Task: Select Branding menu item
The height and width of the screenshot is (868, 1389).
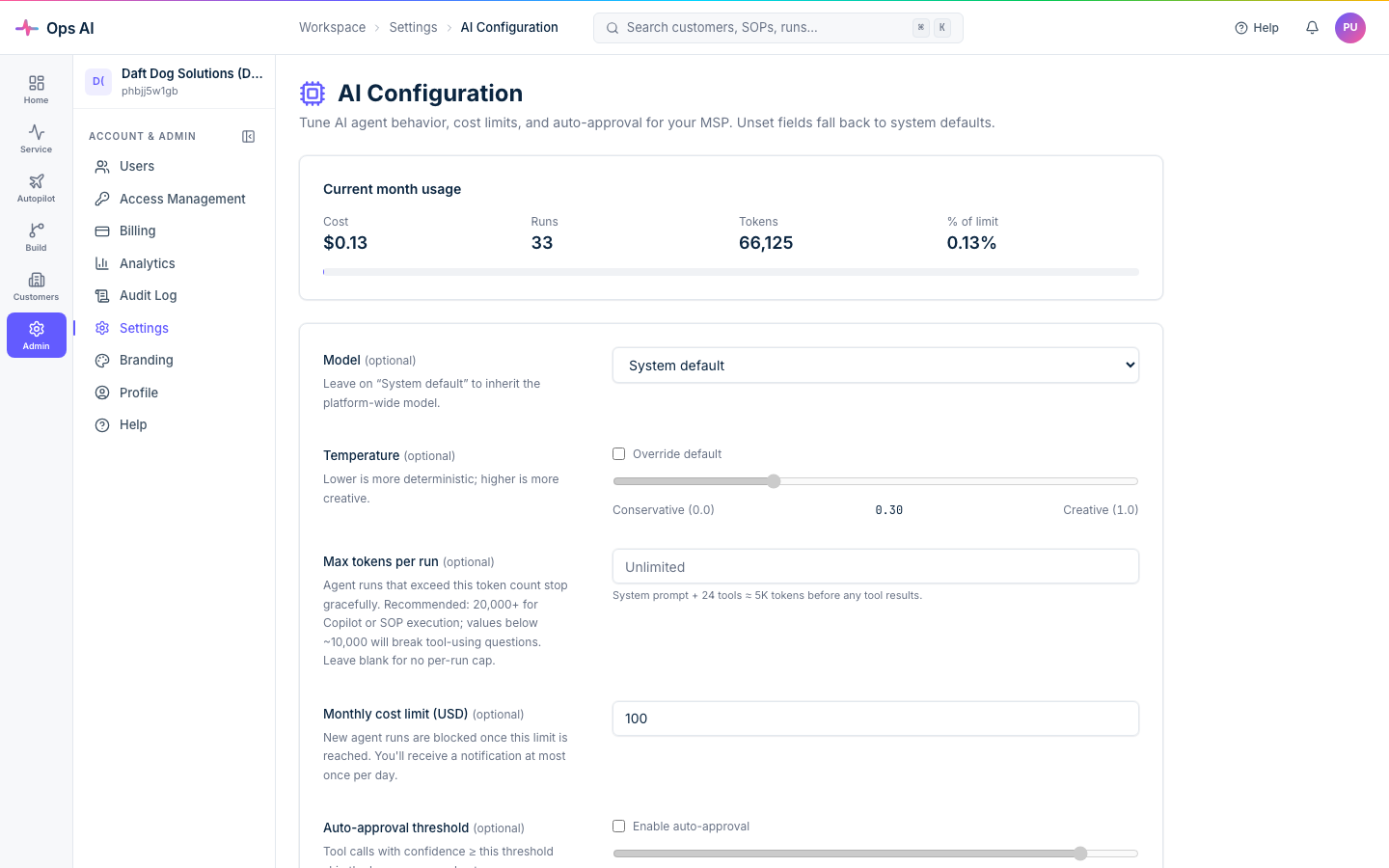Action: tap(174, 361)
